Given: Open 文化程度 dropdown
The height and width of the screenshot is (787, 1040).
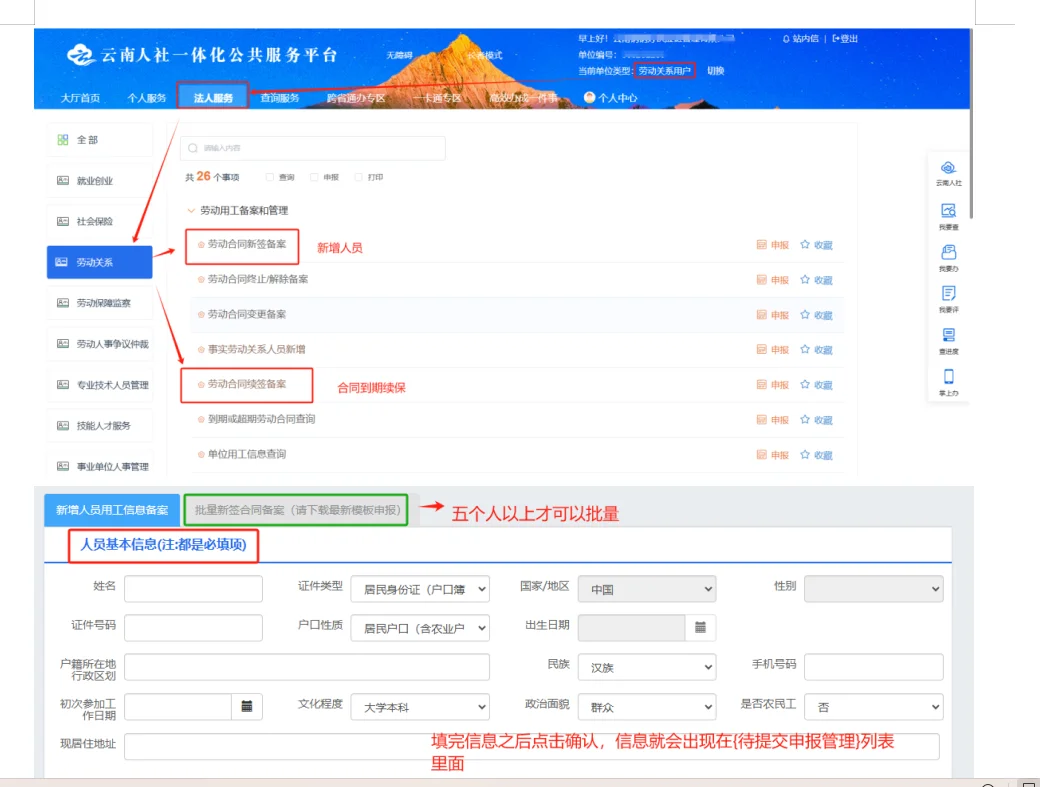Looking at the screenshot, I should [420, 707].
